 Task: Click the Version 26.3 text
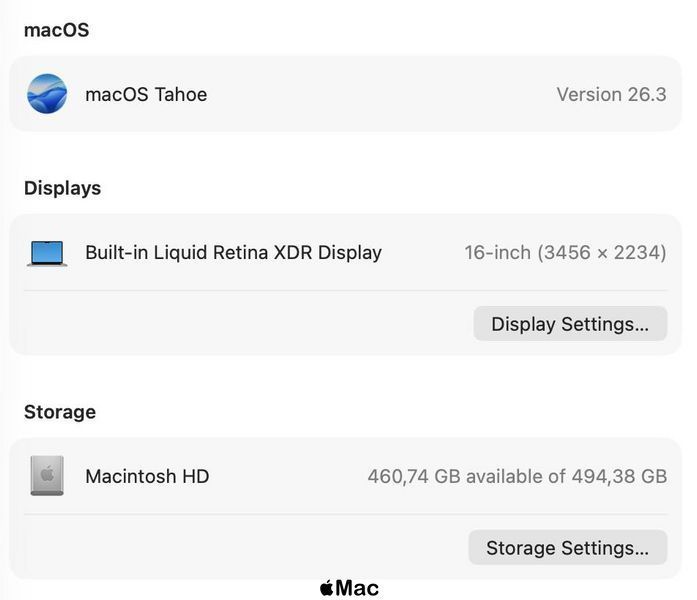(x=612, y=94)
